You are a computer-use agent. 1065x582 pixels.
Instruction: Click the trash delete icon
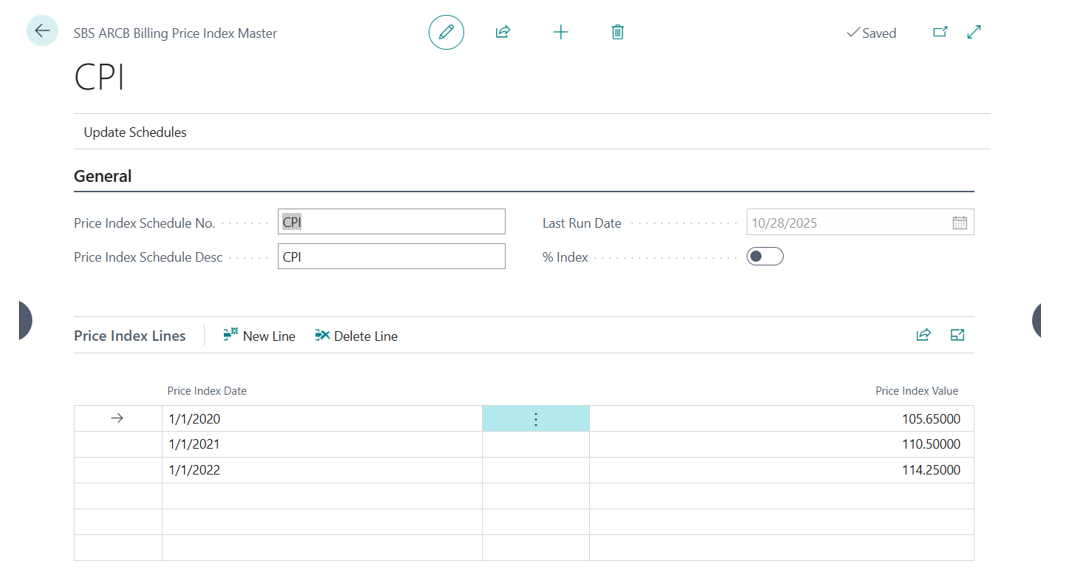[618, 32]
